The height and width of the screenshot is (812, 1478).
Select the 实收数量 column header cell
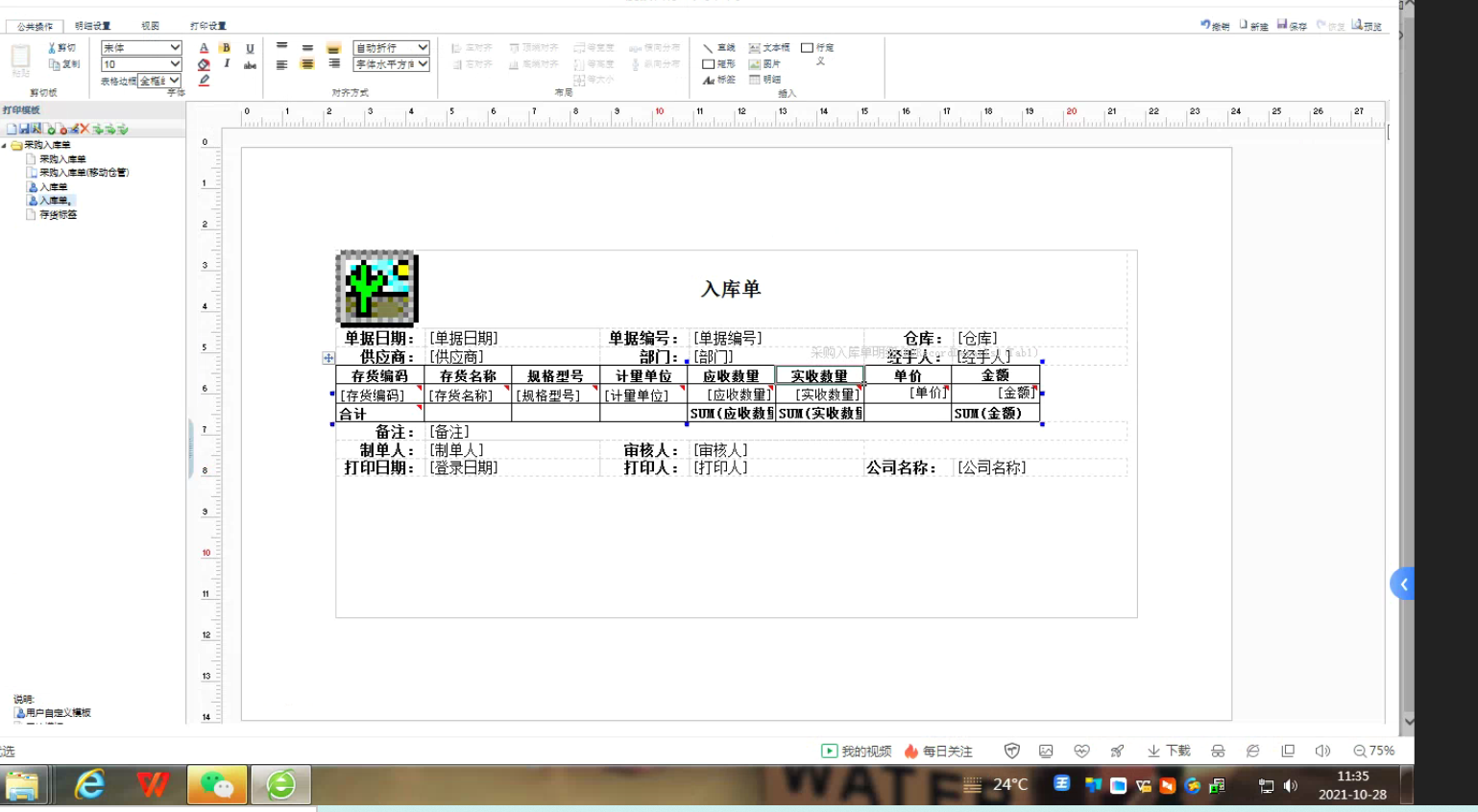click(819, 376)
